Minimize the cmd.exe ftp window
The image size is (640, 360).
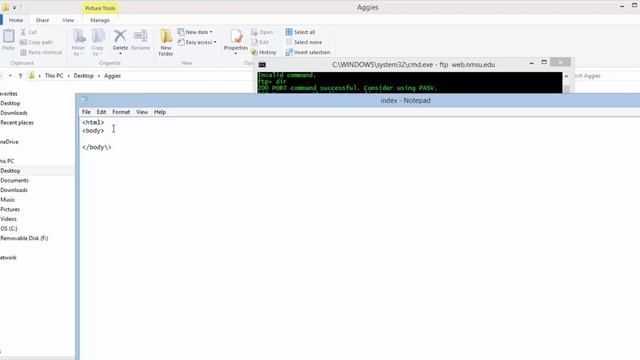tap(531, 63)
